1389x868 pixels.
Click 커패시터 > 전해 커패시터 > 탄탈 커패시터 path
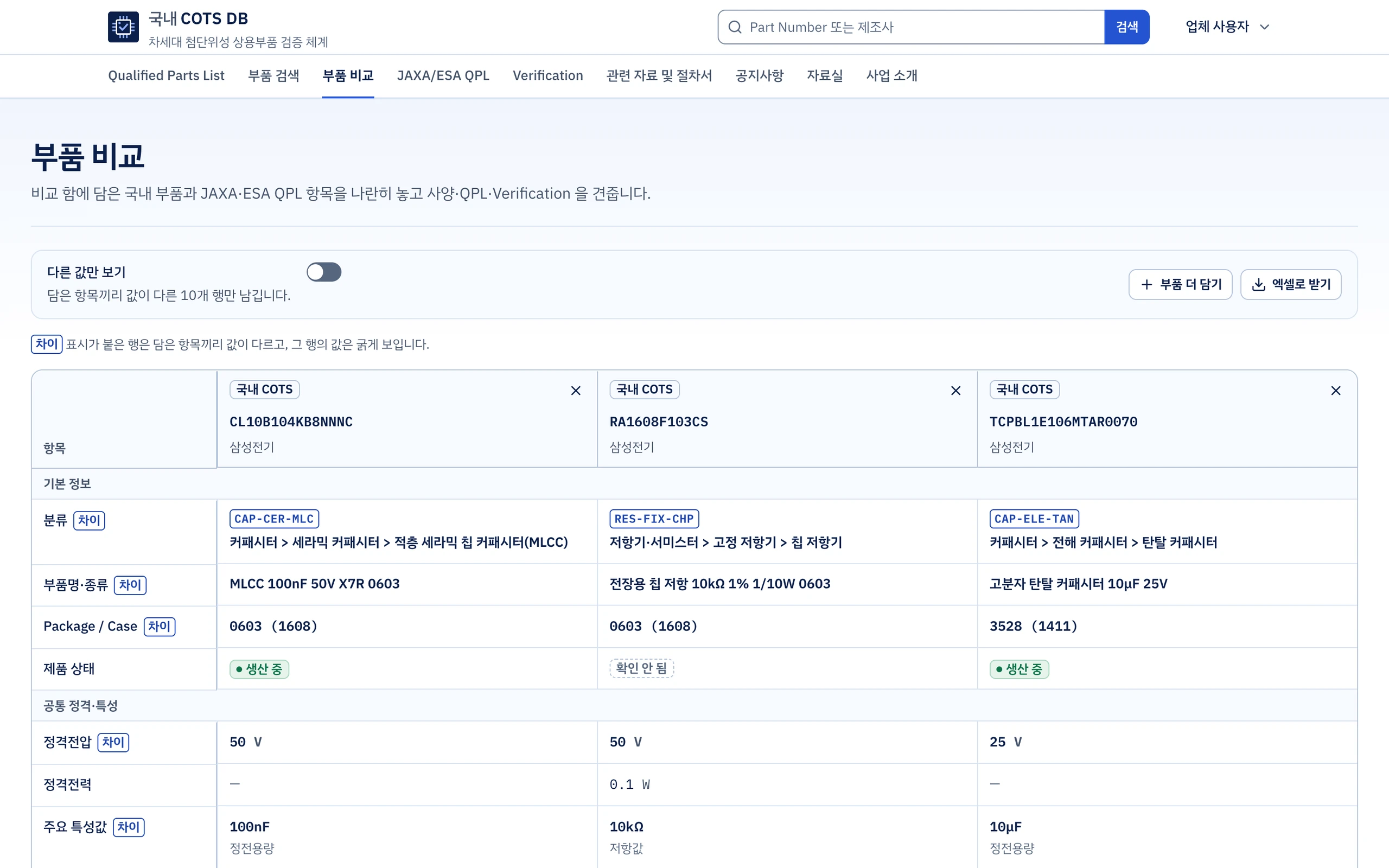[x=1103, y=542]
